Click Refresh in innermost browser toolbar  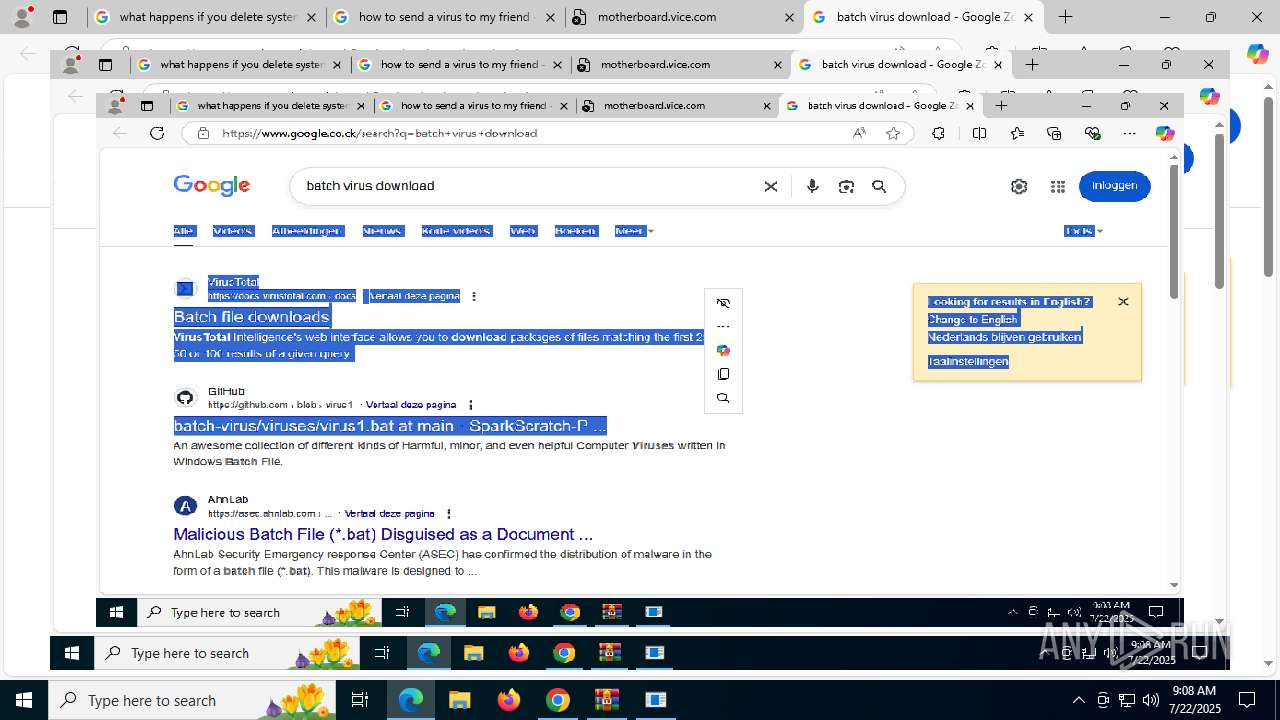point(157,133)
